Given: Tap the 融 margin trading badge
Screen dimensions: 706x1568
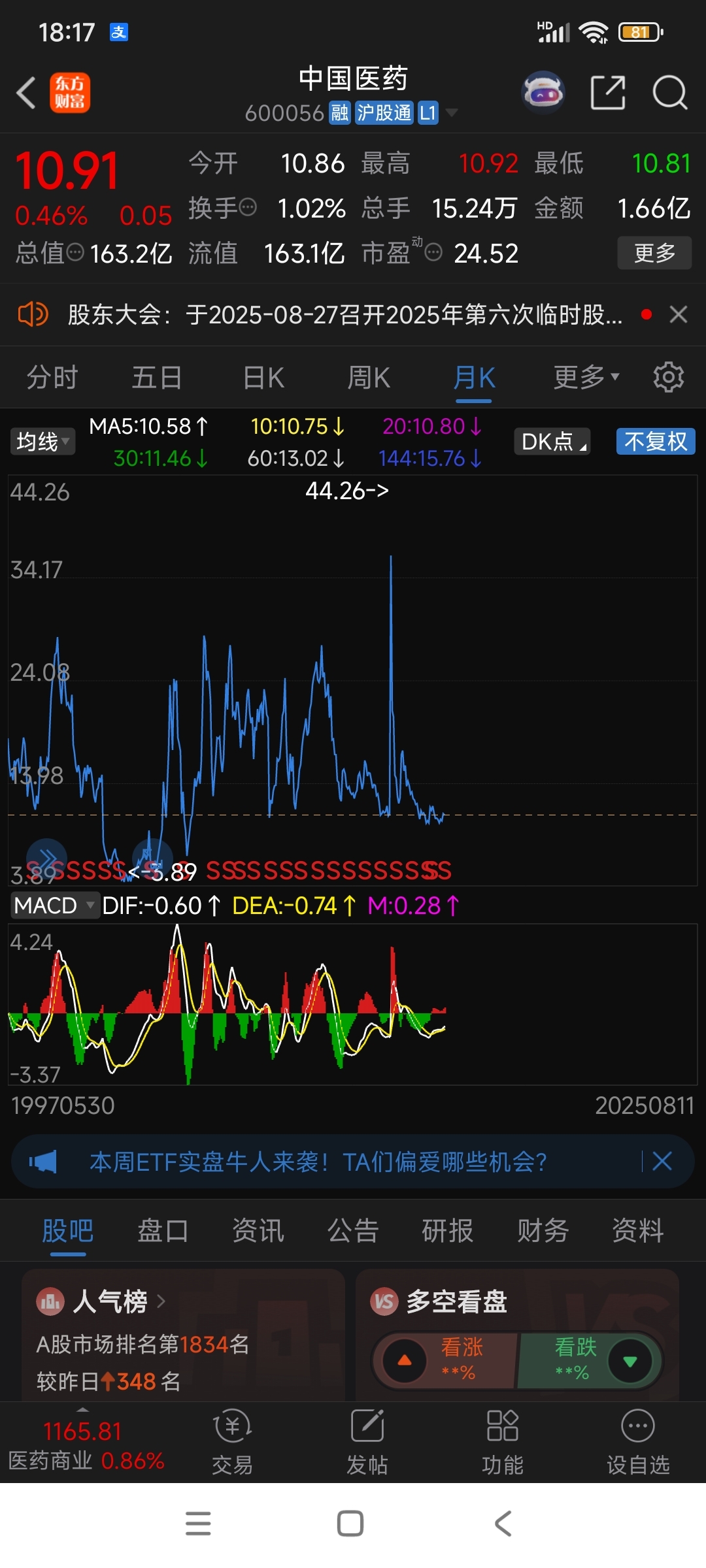Looking at the screenshot, I should click(340, 113).
